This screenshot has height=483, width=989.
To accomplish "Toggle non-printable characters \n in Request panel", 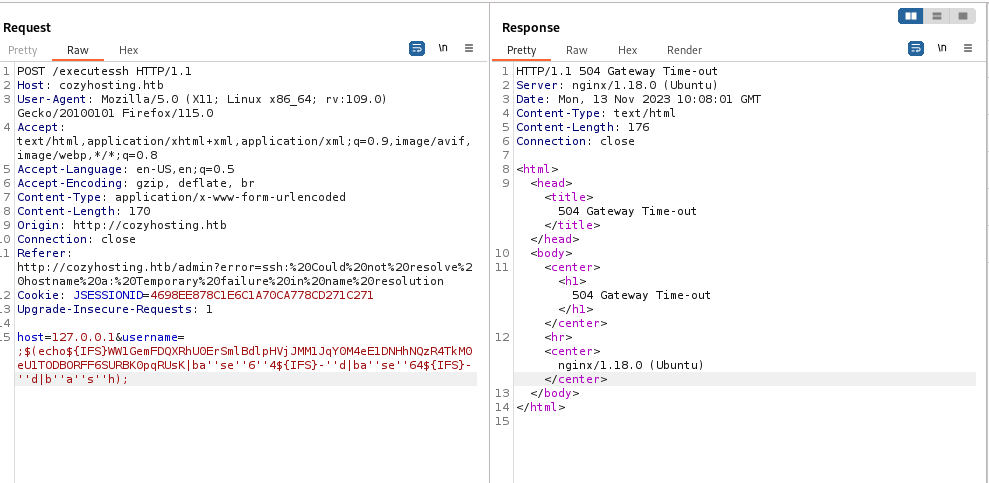I will (443, 49).
